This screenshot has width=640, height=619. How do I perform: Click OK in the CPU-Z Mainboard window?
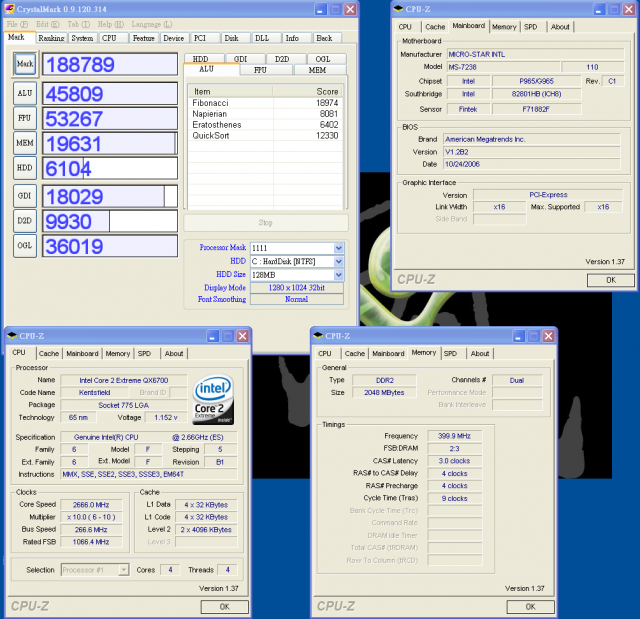pos(611,280)
